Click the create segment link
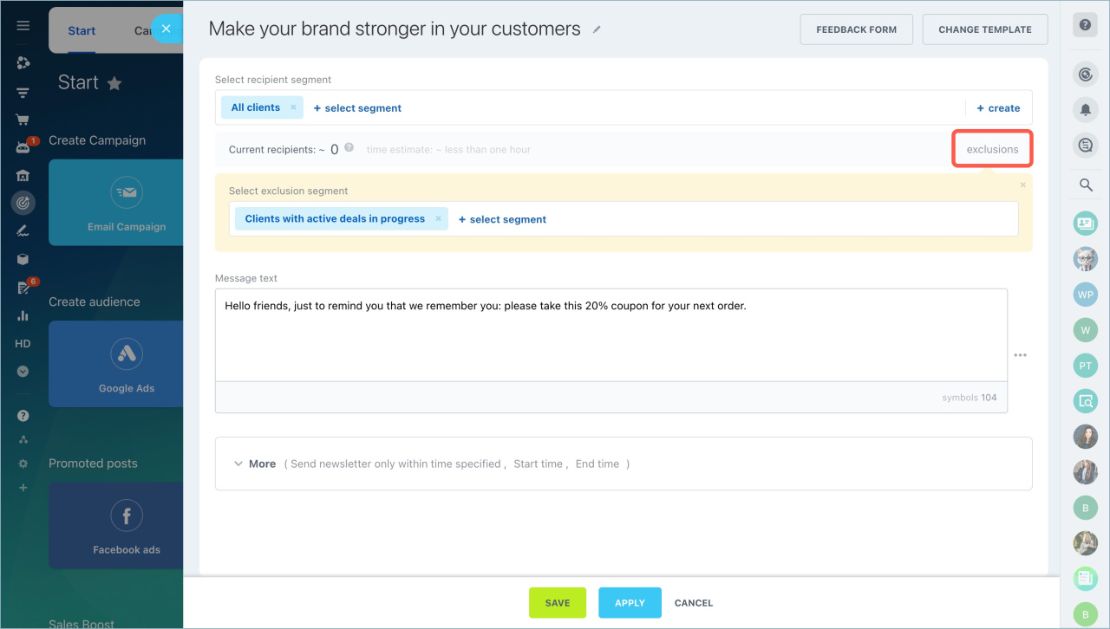 pyautogui.click(x=998, y=108)
